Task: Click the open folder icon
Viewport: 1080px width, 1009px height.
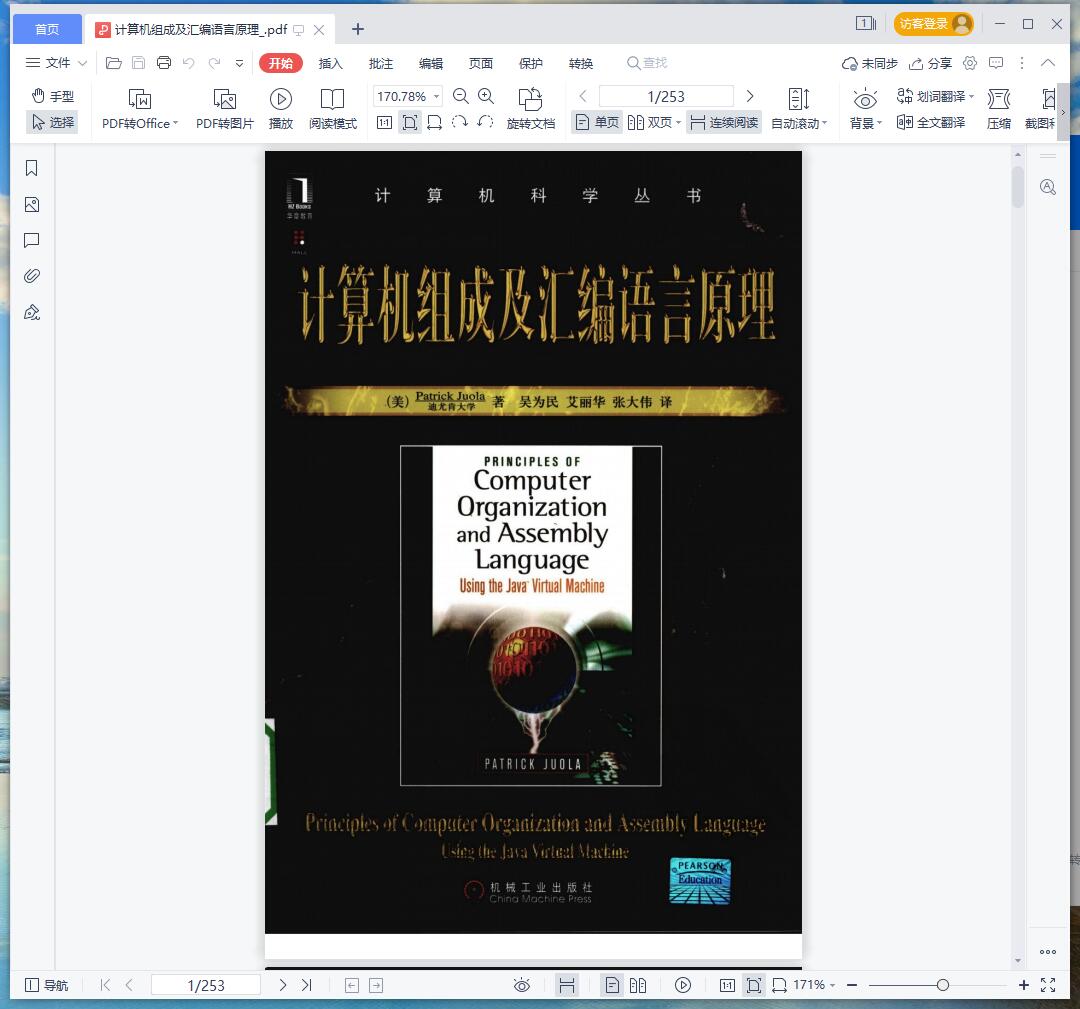Action: point(114,63)
